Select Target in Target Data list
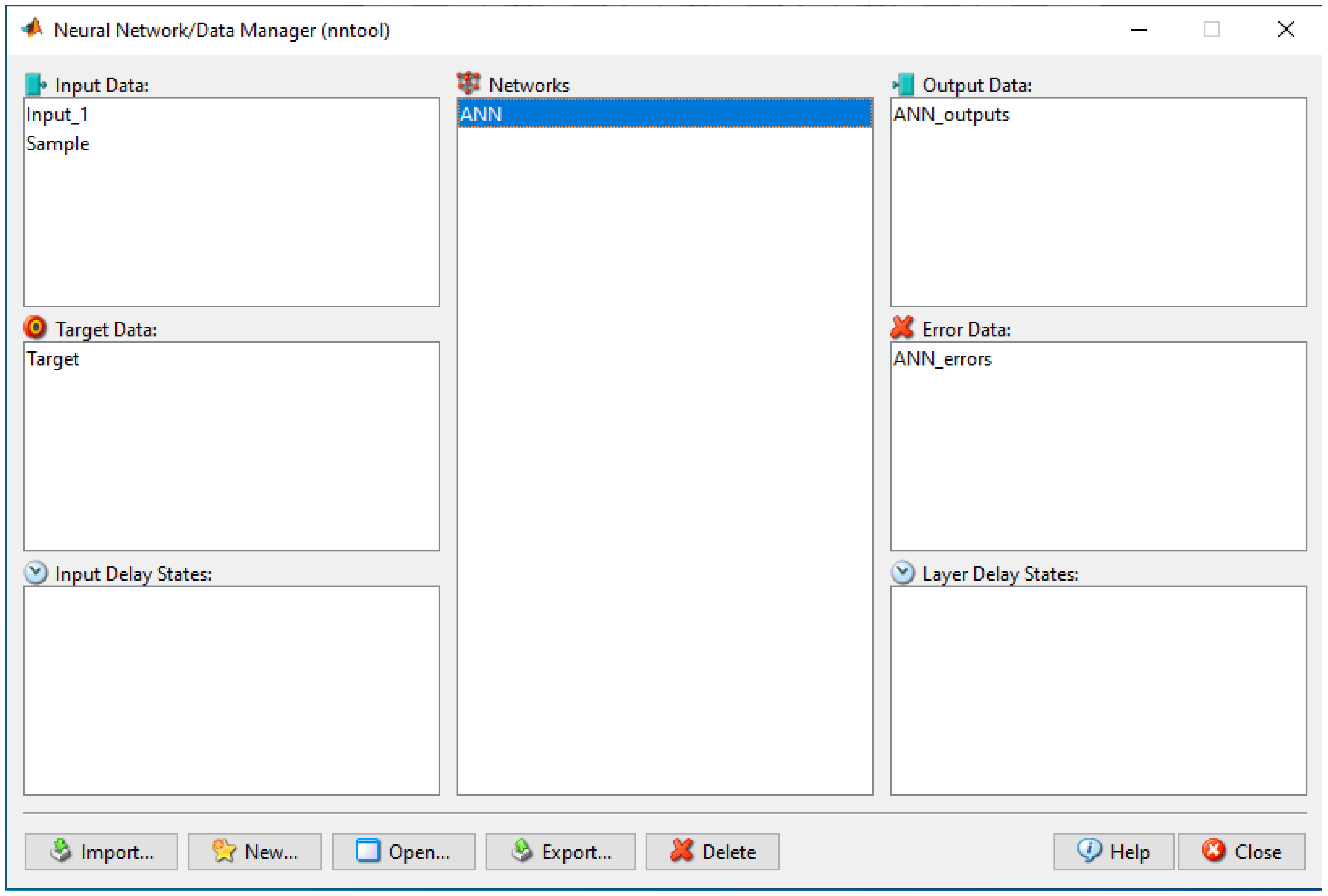This screenshot has width=1328, height=896. pyautogui.click(x=53, y=359)
